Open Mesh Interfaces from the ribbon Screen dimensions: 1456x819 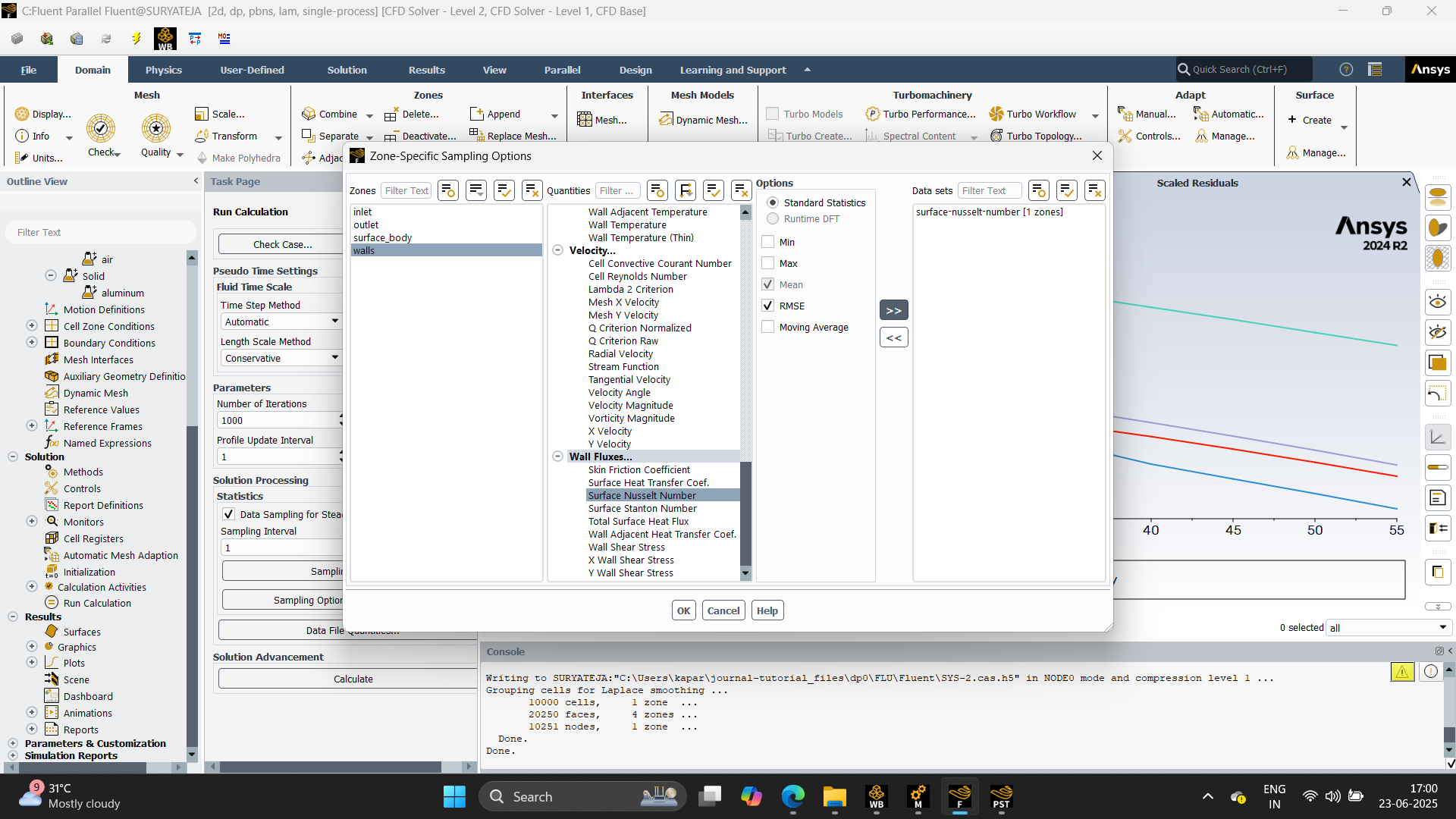pyautogui.click(x=585, y=120)
